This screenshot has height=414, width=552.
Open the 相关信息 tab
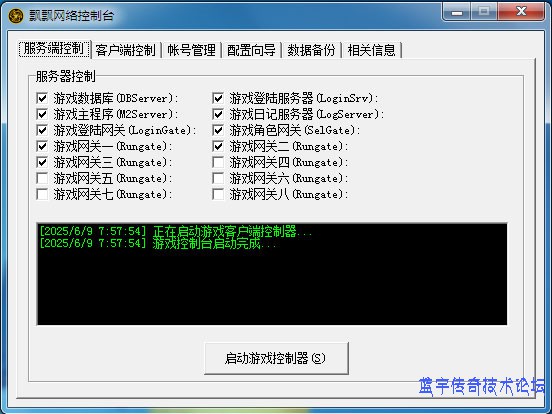point(371,50)
